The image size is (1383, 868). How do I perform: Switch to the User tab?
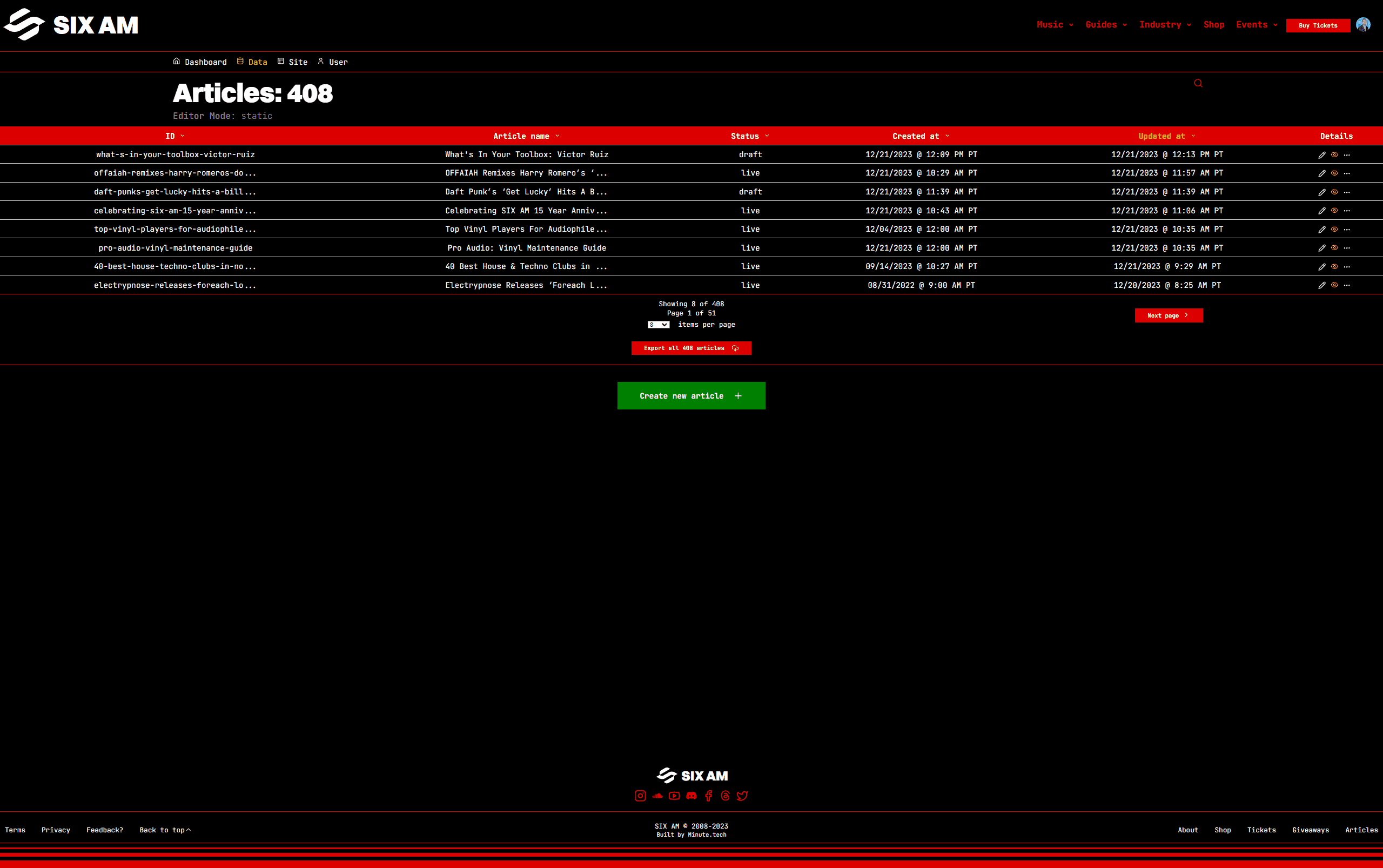click(x=332, y=62)
